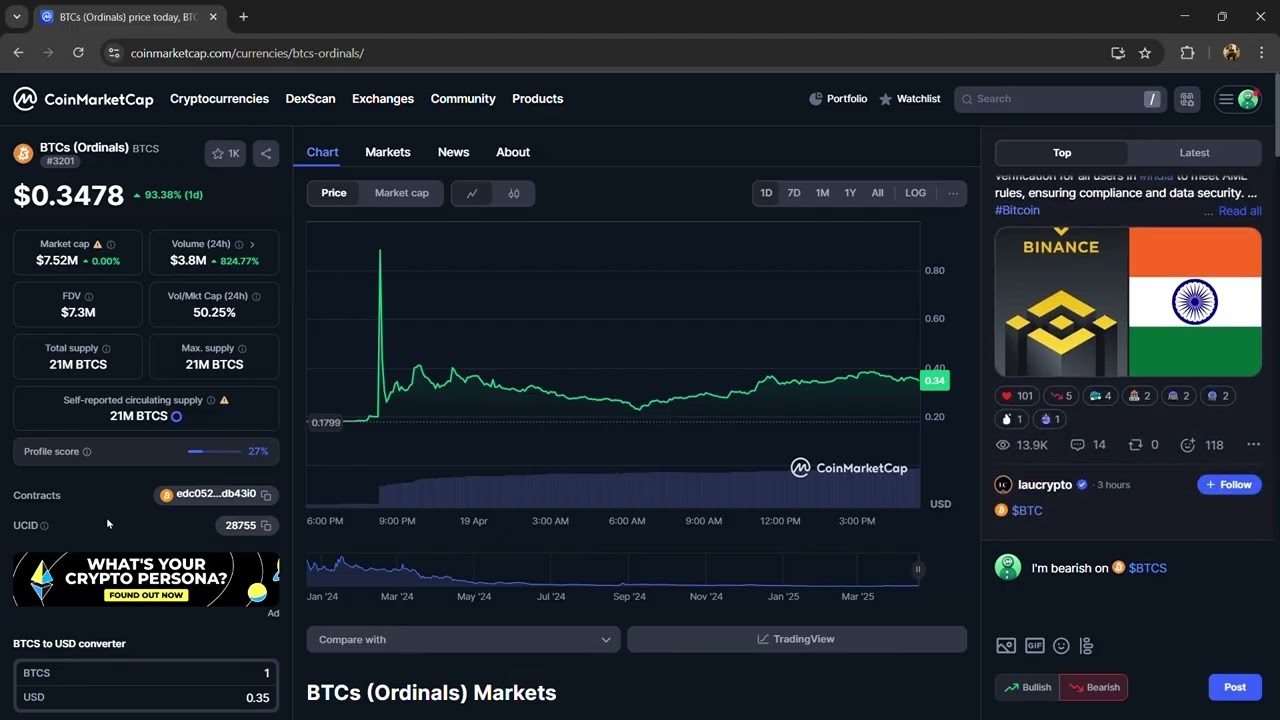Open Products menu
The height and width of the screenshot is (720, 1280).
click(537, 99)
